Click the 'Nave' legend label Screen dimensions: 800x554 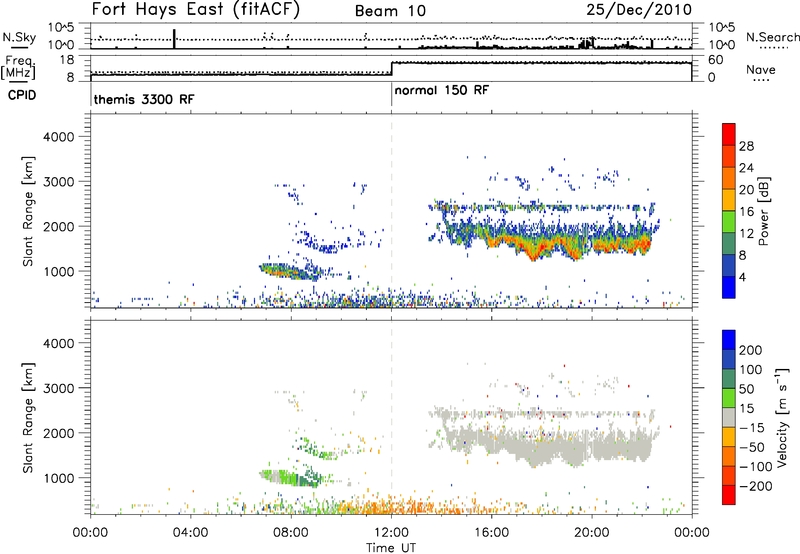[x=761, y=69]
